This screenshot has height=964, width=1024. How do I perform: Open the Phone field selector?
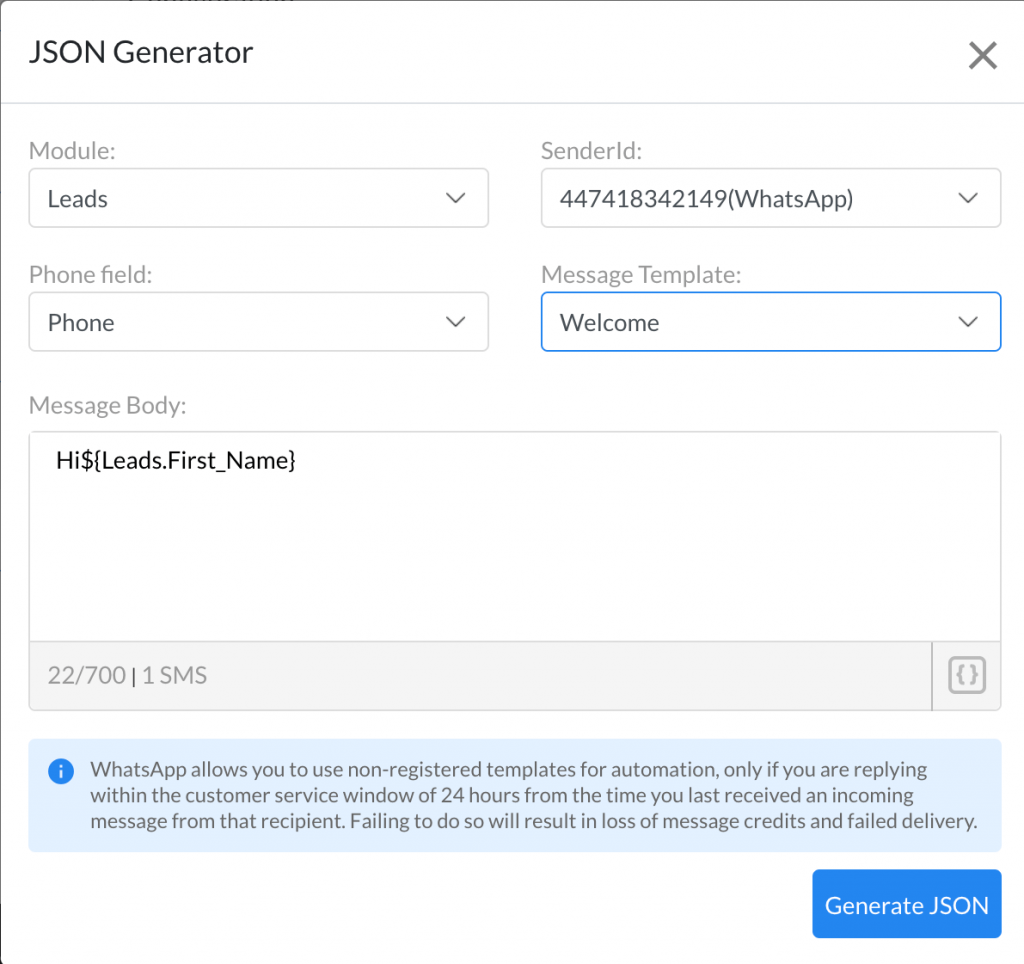pyautogui.click(x=258, y=322)
